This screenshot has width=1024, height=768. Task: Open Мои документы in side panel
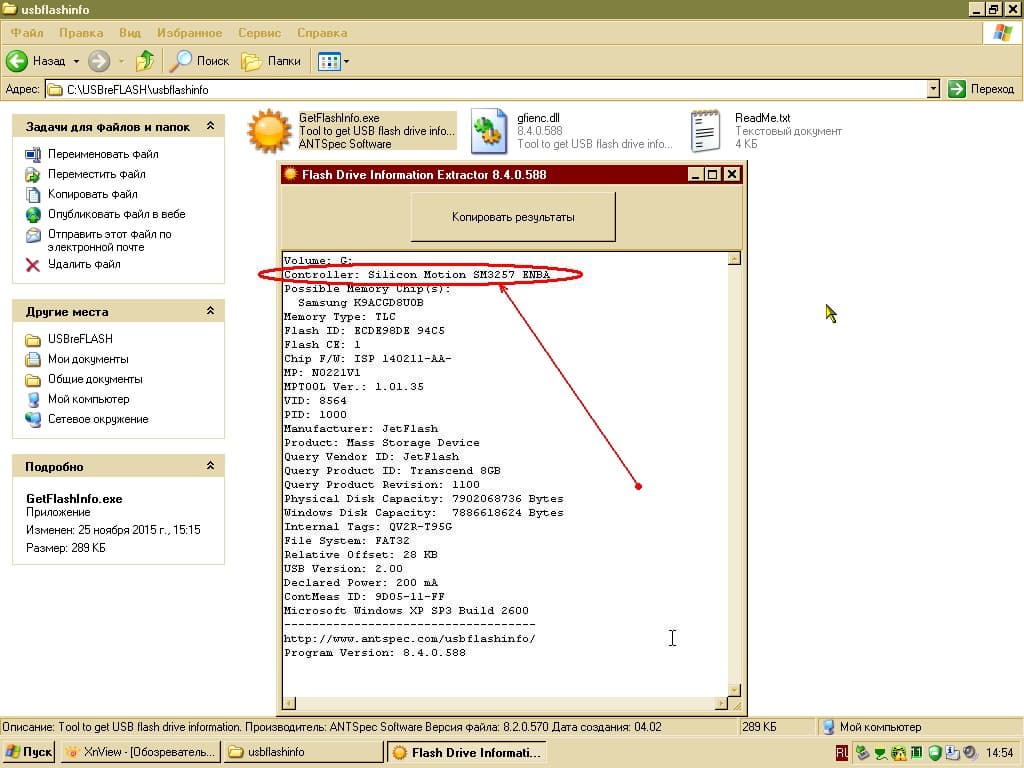(x=88, y=359)
